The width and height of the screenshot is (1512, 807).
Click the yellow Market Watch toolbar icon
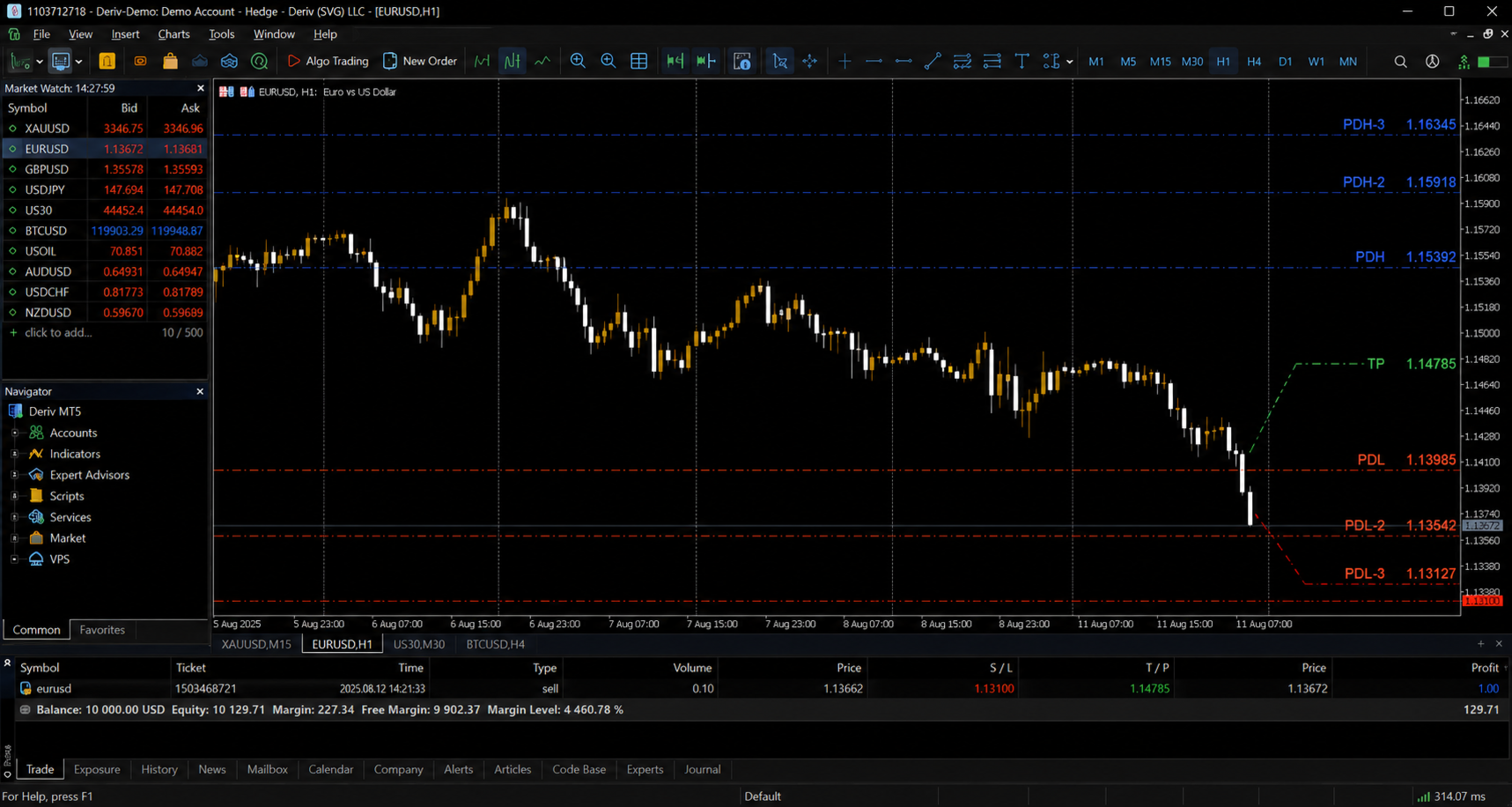pyautogui.click(x=107, y=62)
